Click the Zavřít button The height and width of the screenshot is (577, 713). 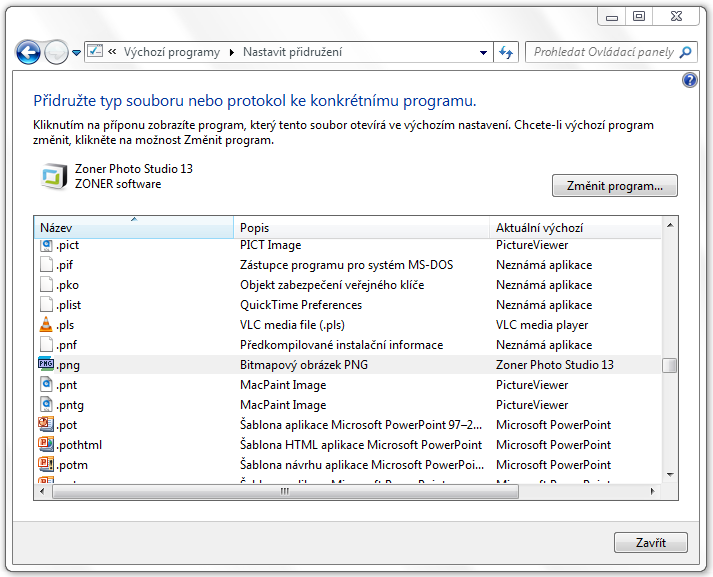(651, 542)
